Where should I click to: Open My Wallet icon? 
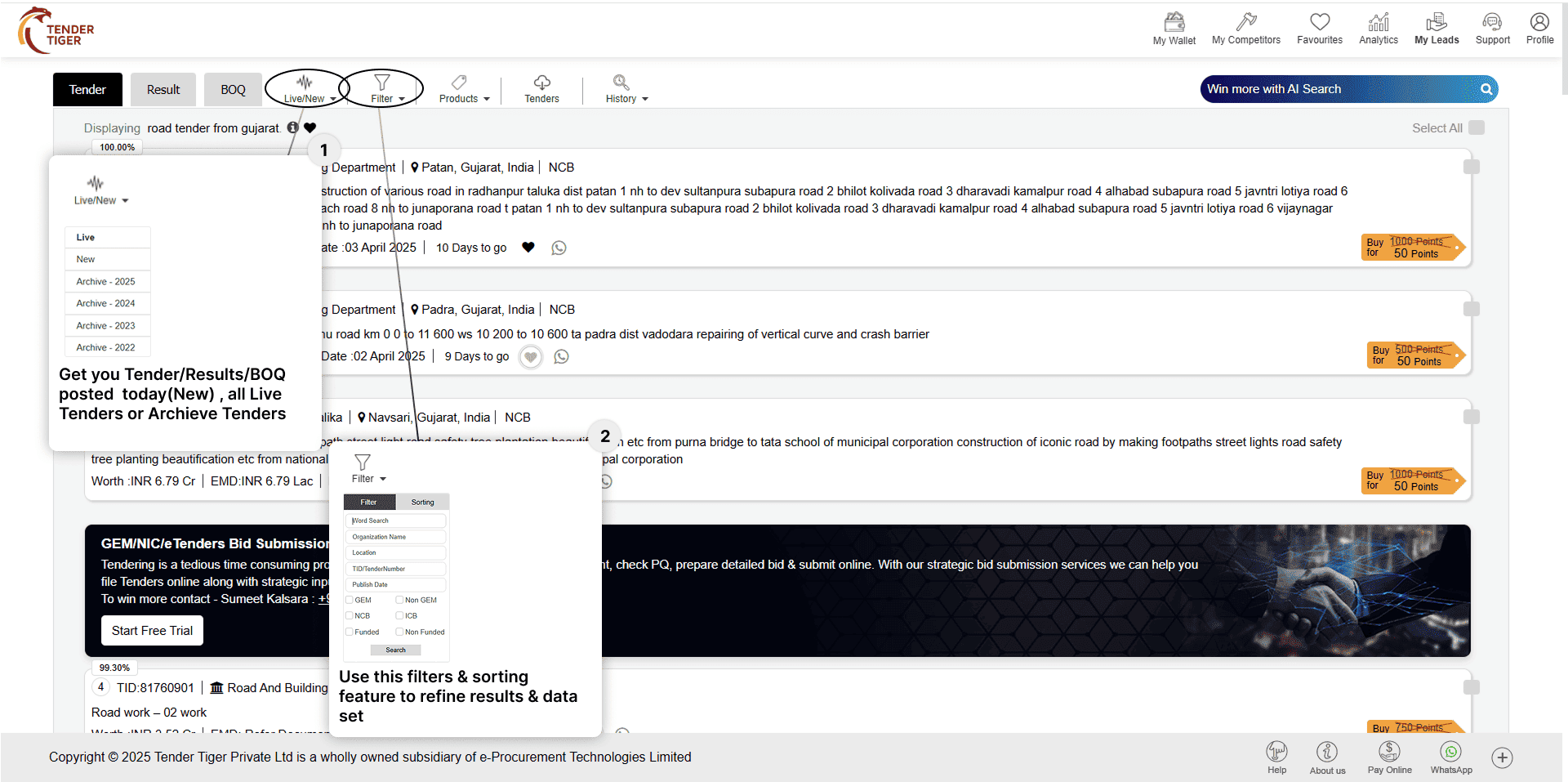[x=1174, y=23]
